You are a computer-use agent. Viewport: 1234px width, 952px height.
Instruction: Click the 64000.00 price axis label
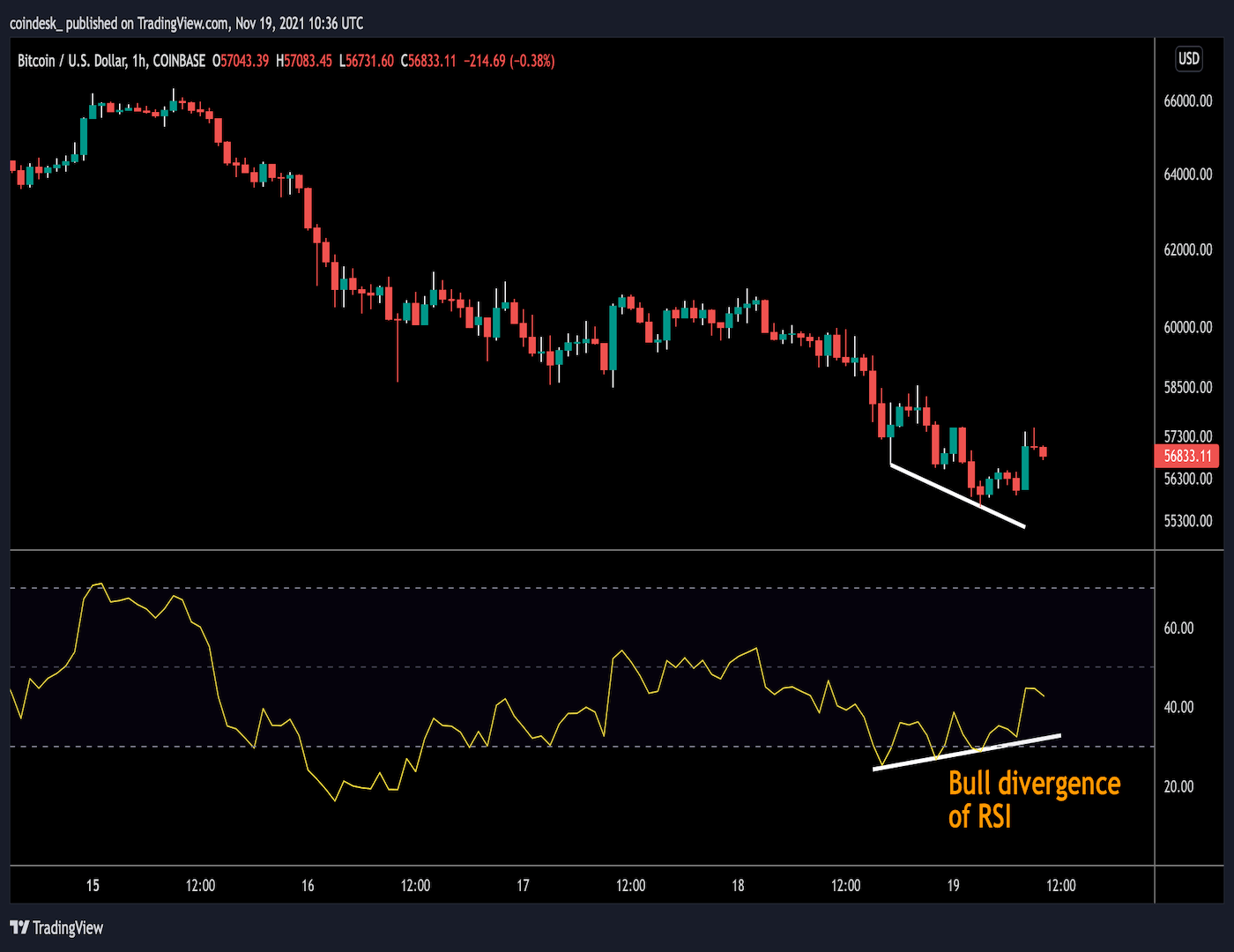coord(1187,175)
